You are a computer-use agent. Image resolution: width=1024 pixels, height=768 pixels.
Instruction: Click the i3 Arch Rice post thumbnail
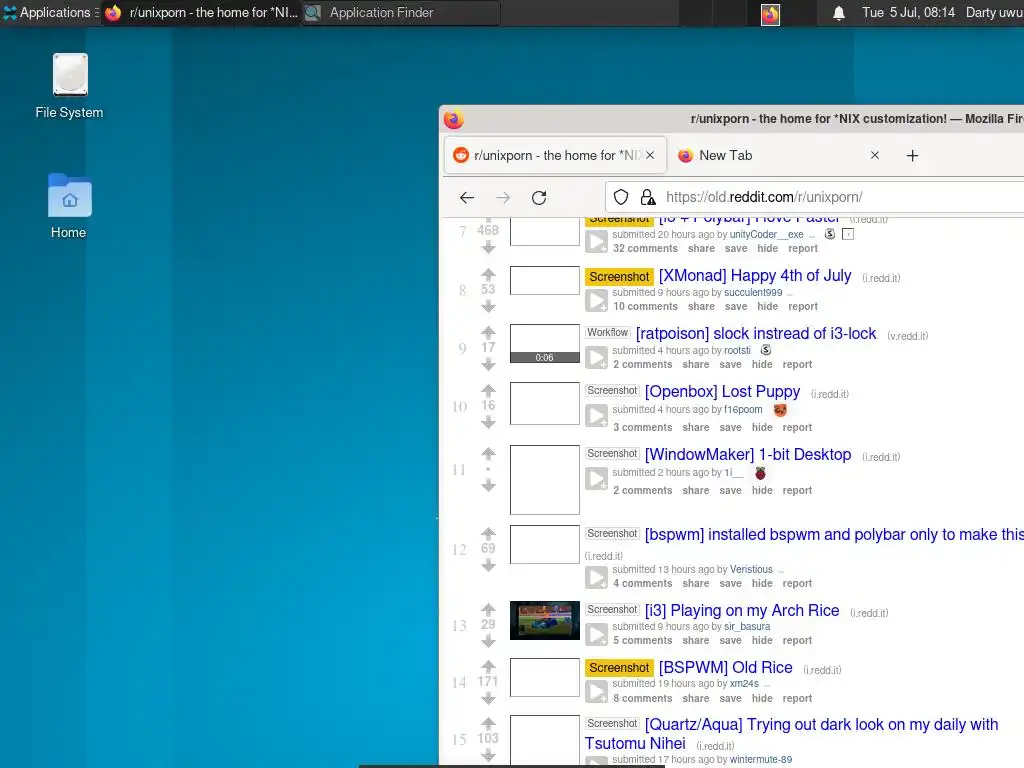545,620
